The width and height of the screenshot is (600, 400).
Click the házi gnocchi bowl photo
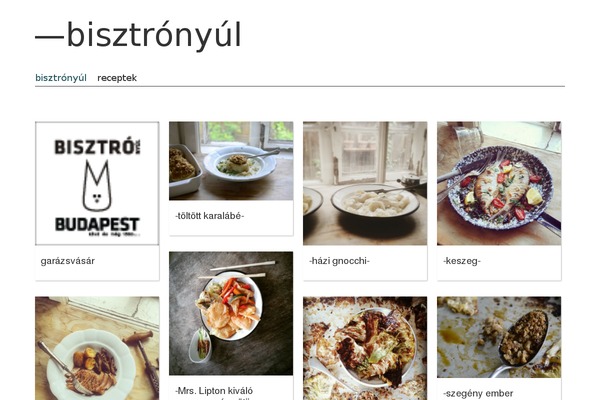pyautogui.click(x=365, y=183)
